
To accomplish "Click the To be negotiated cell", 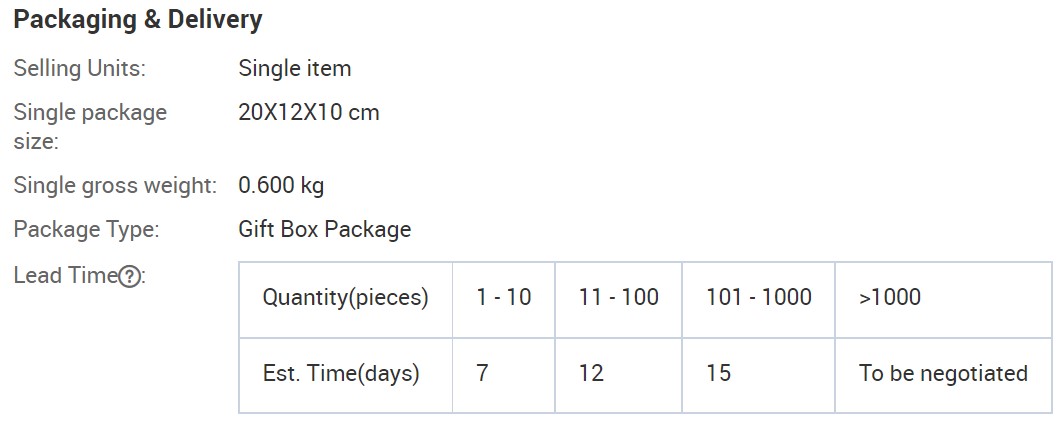I will point(943,375).
